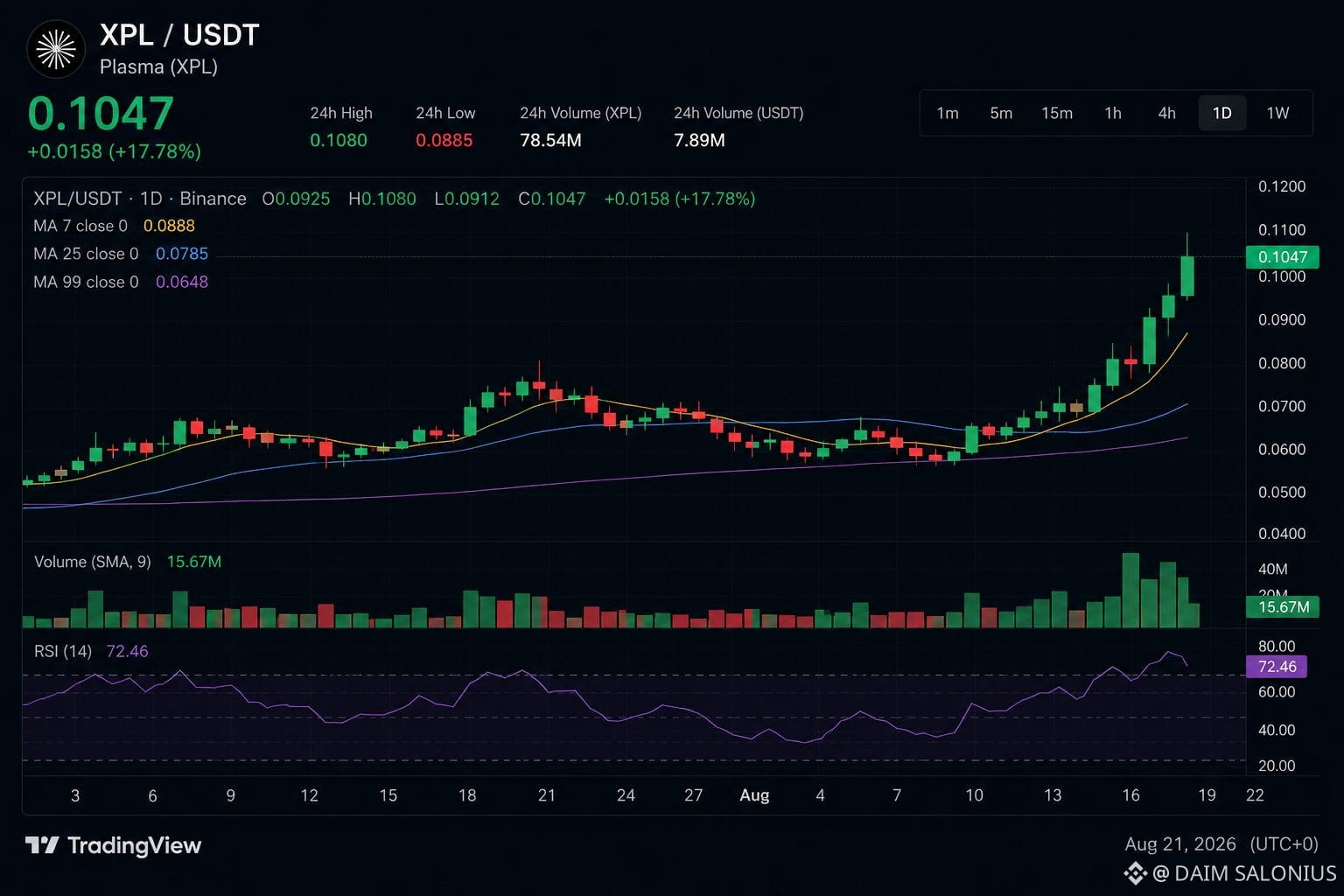
Task: Click the RSI (14) indicator label
Action: 63,651
